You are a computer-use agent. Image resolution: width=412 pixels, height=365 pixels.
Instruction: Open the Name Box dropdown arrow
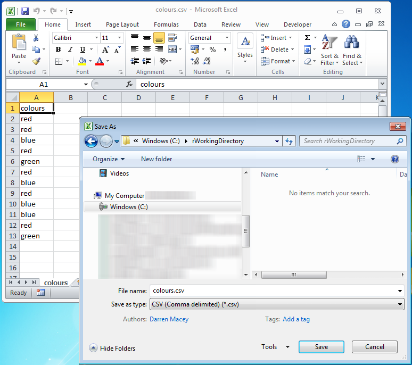pyautogui.click(x=86, y=85)
